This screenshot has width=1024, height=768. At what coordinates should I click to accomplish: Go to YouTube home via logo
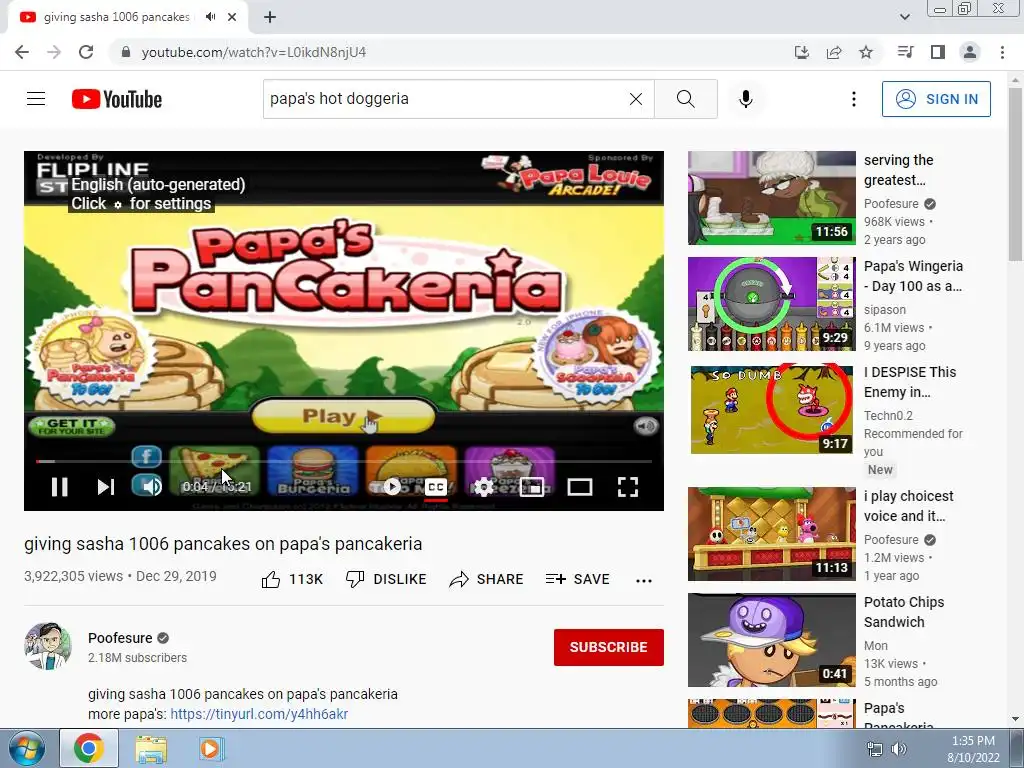click(x=117, y=99)
